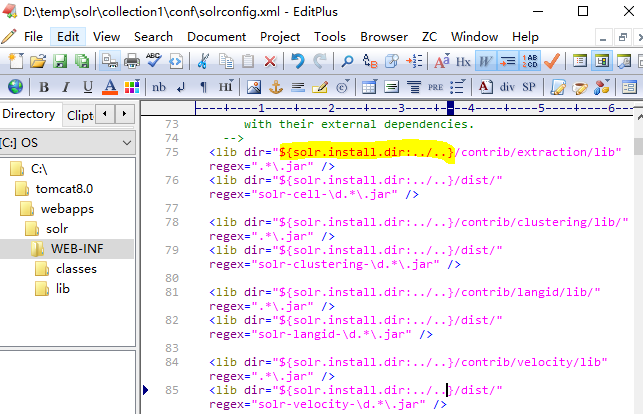Viewport: 643px width, 414px height.
Task: Open Print Preview from the toolbar
Action: click(x=110, y=61)
